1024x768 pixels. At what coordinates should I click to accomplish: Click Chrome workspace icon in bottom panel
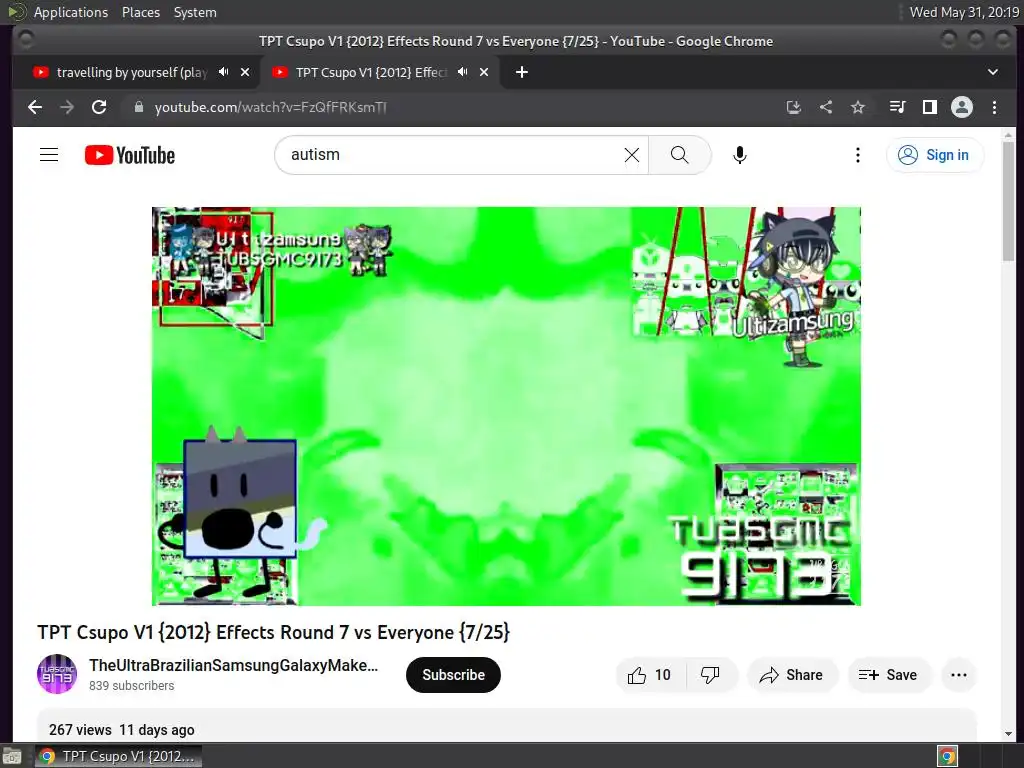pos(948,756)
